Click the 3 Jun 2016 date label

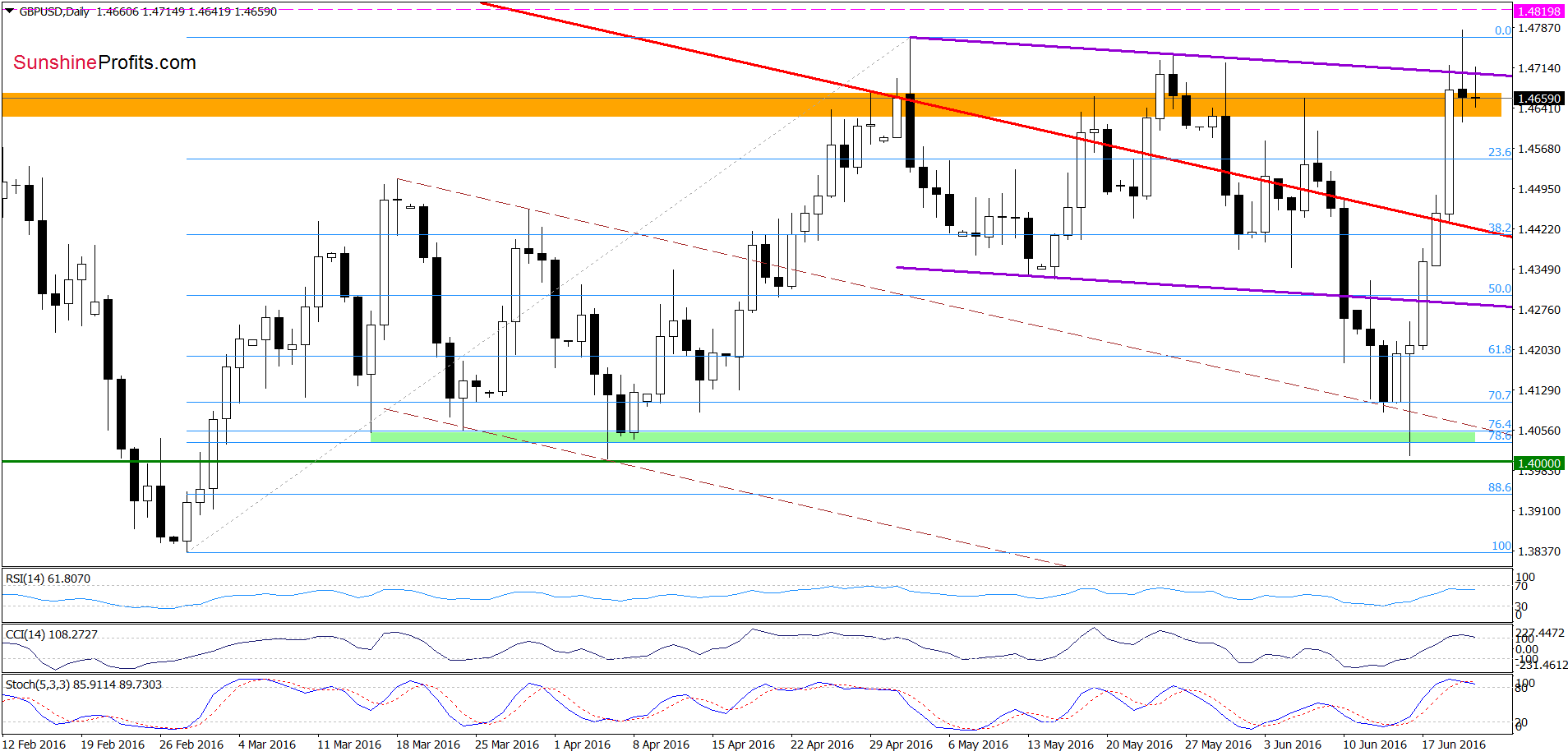click(1293, 744)
